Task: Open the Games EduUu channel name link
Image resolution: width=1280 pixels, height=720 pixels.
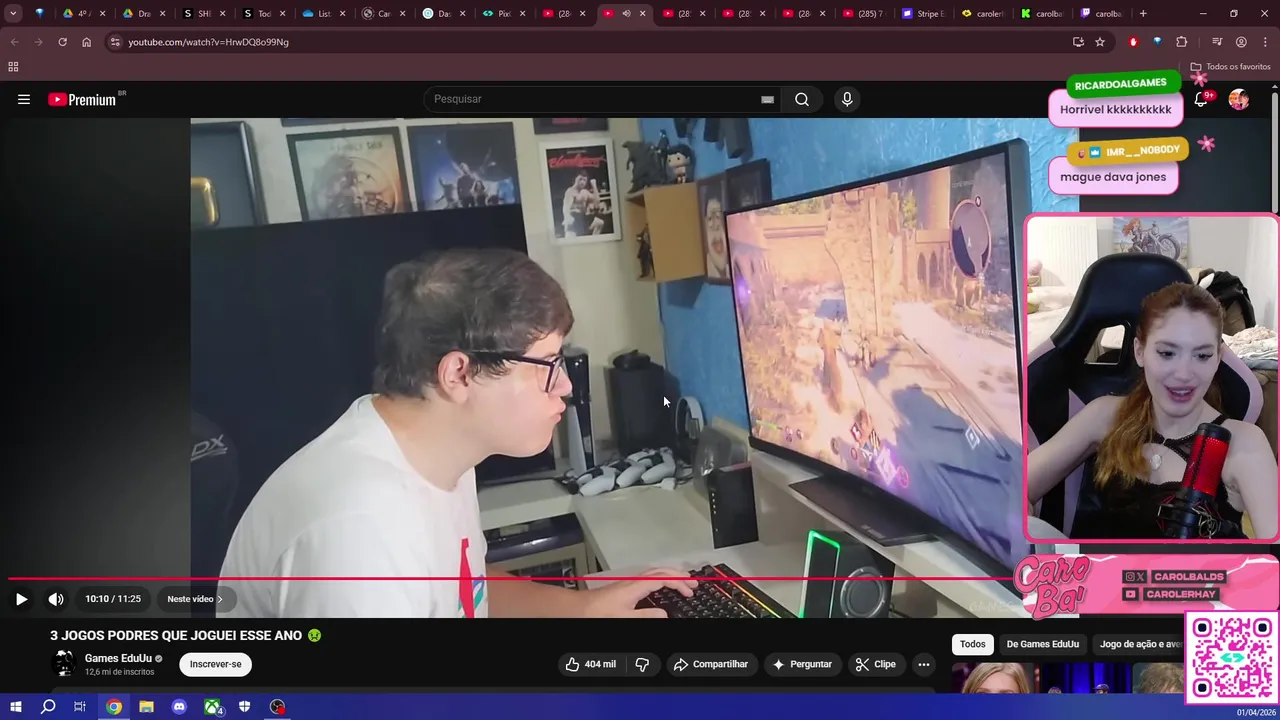Action: pos(118,658)
